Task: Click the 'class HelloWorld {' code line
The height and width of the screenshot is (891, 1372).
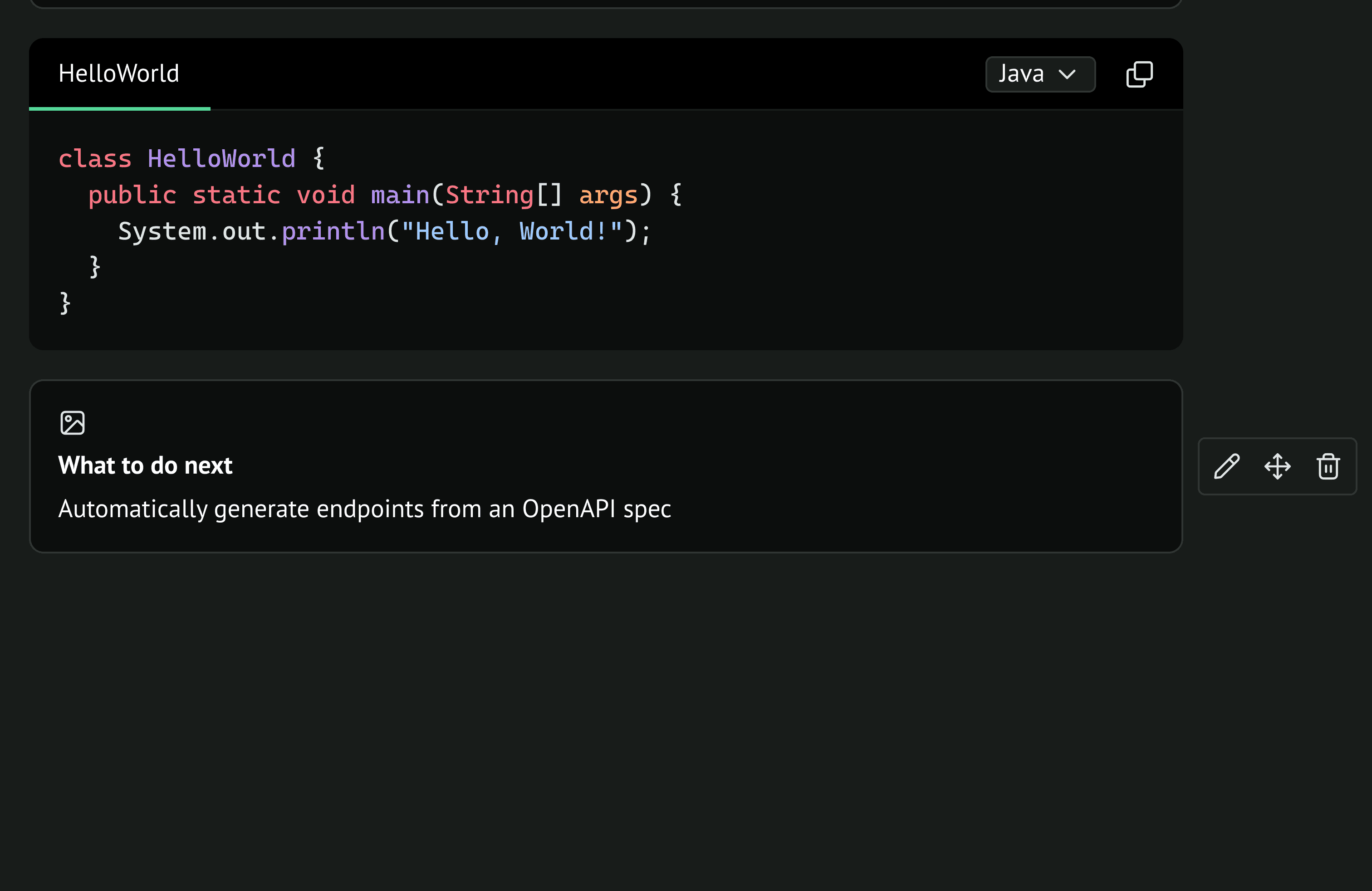Action: pos(191,159)
